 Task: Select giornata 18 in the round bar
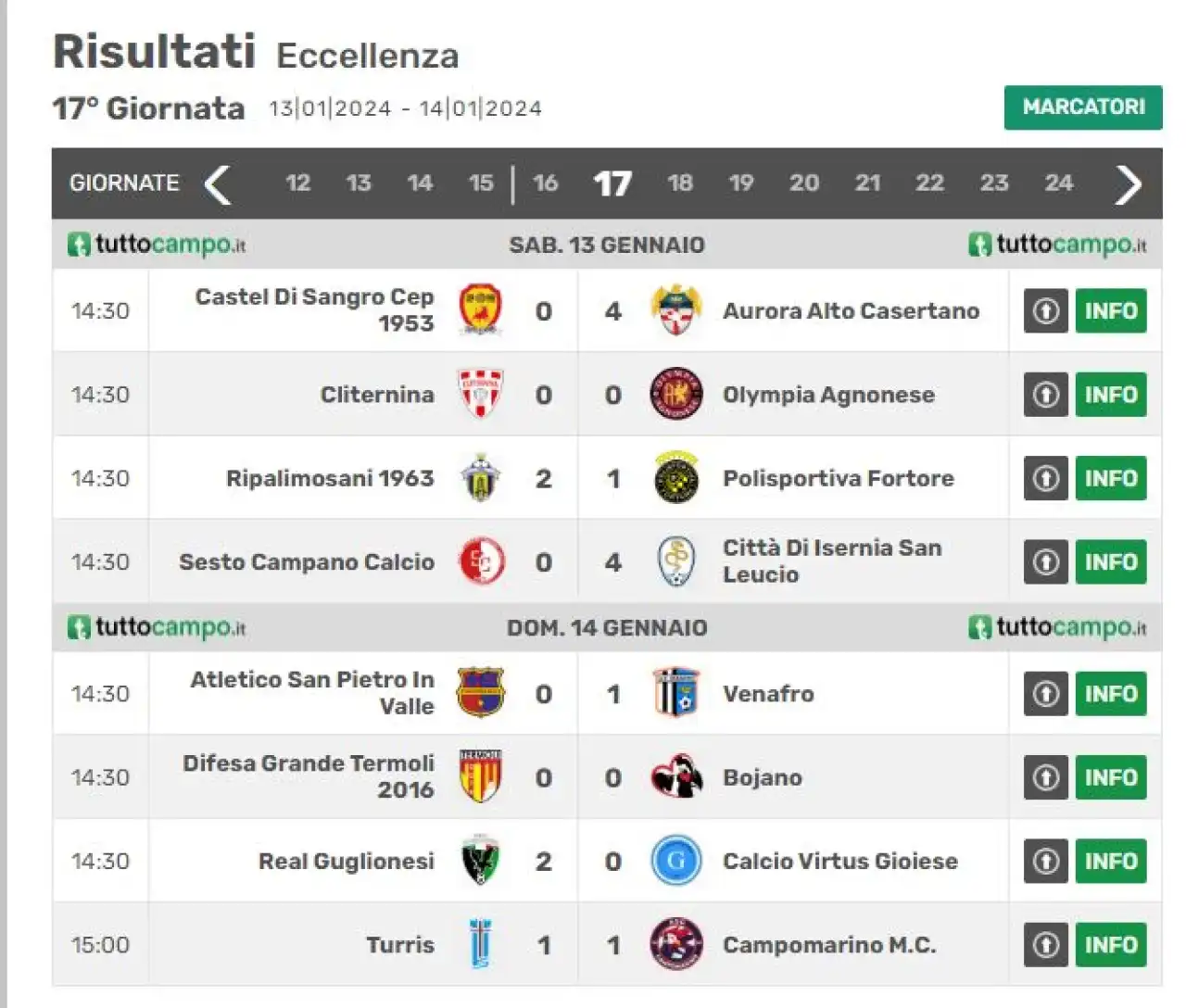point(680,183)
